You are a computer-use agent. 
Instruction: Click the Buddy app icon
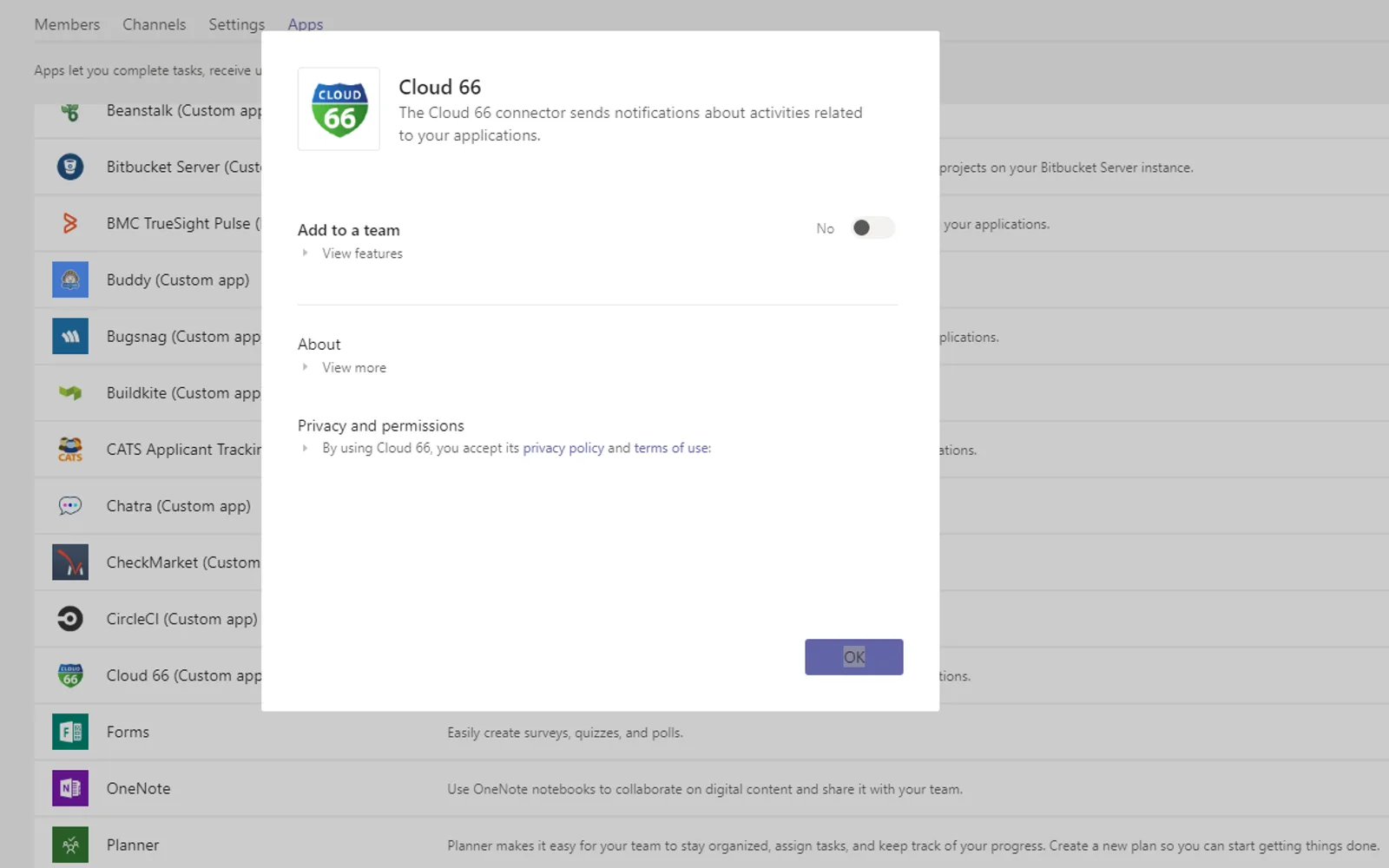point(70,279)
